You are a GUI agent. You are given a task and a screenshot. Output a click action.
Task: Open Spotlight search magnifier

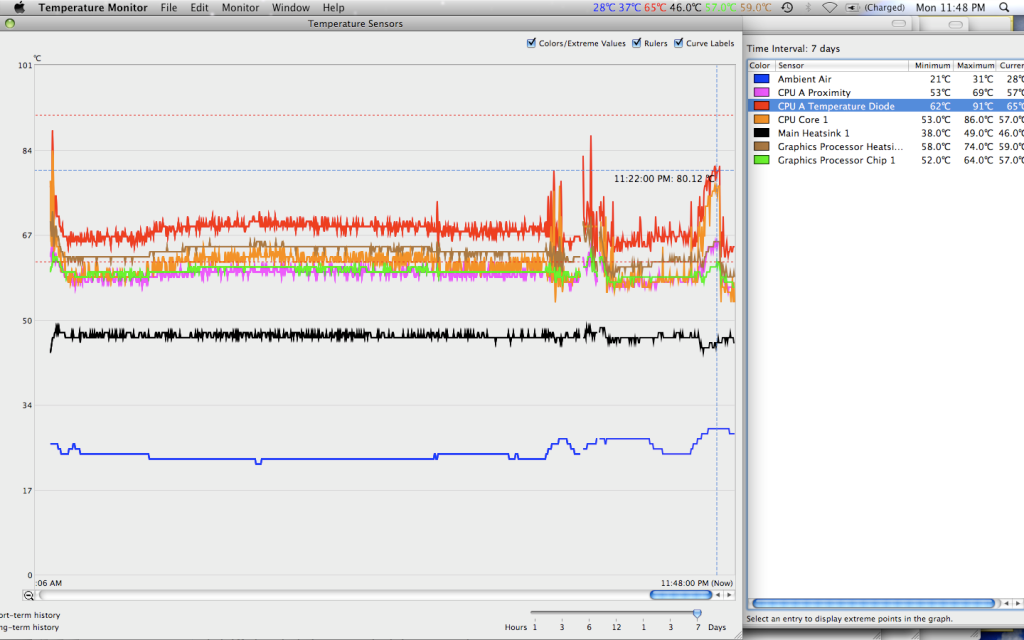coord(1003,7)
